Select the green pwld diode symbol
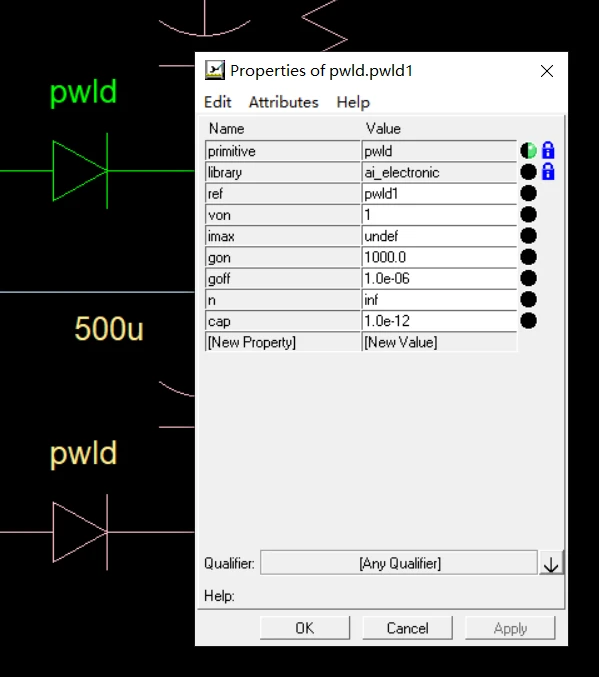 (80, 171)
